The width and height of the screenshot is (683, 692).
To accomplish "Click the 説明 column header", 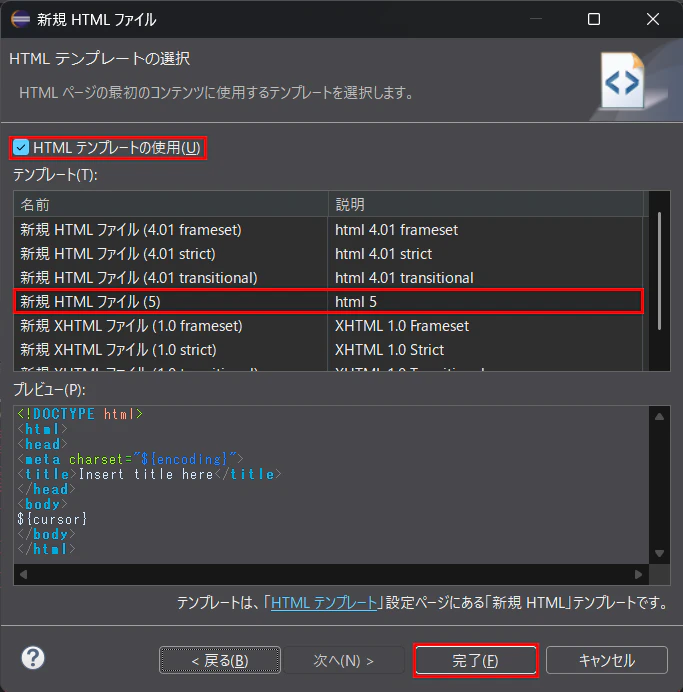I will [x=485, y=204].
